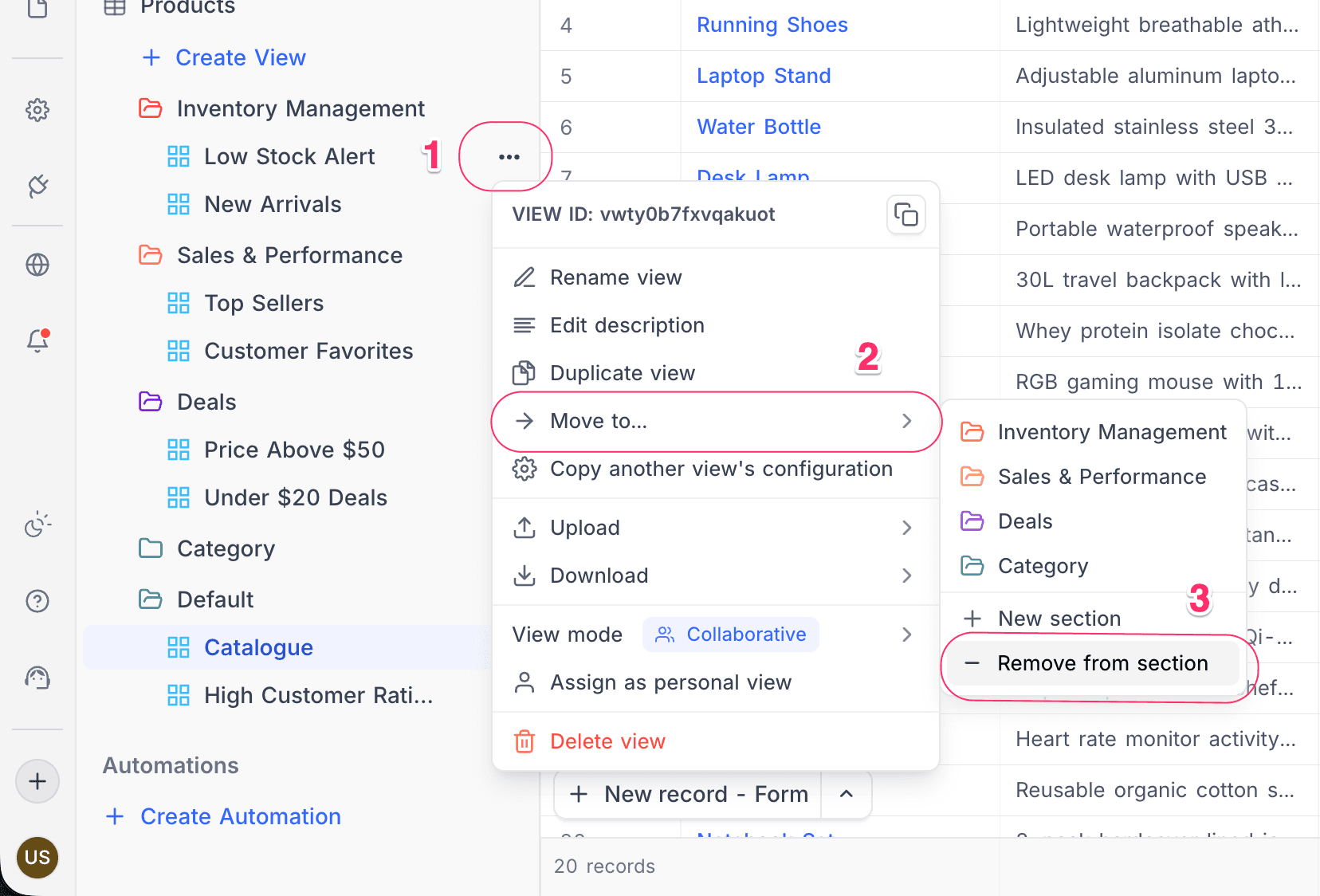Open the three-dot menu beside Low Stock Alert
Screen dimensions: 1320x896
(x=509, y=157)
